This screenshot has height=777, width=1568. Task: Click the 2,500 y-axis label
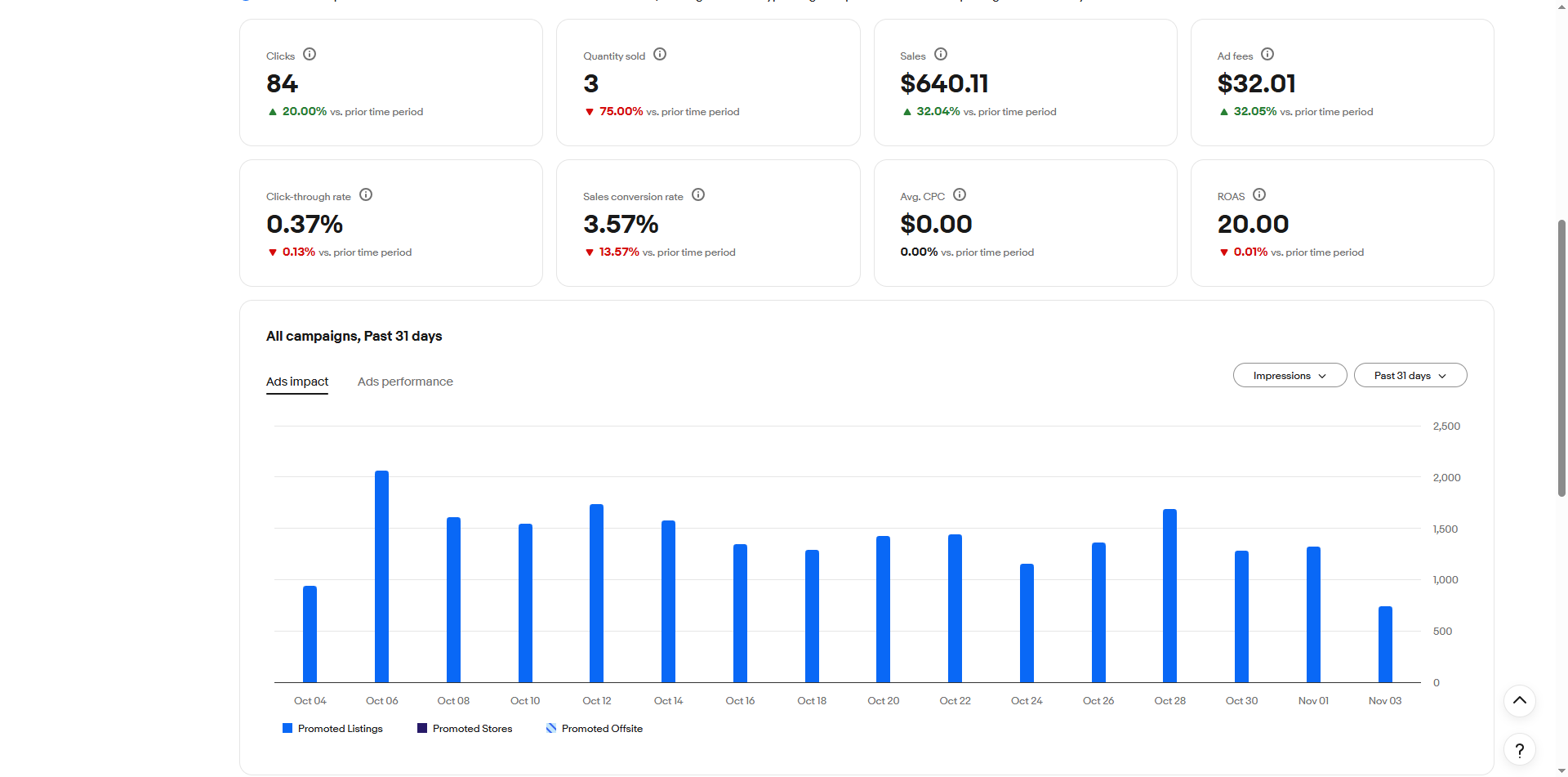tap(1446, 426)
